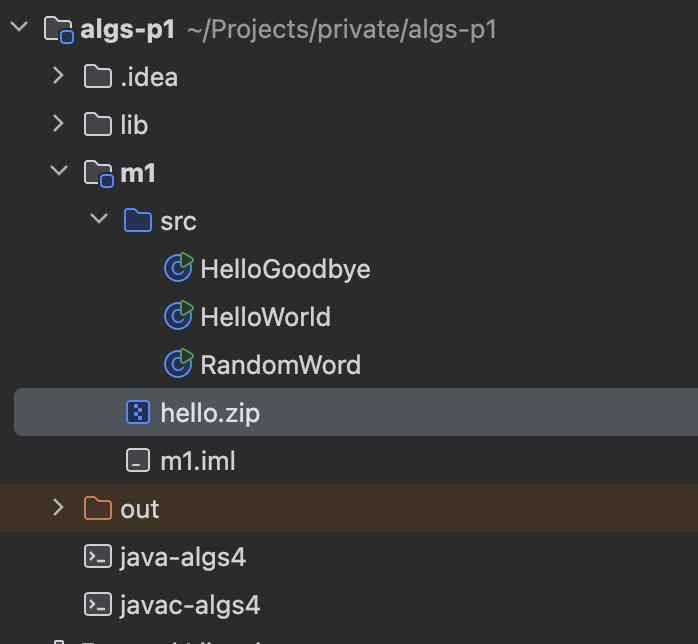Select the algs-p1 project name
698x644 pixels.
[x=127, y=30]
